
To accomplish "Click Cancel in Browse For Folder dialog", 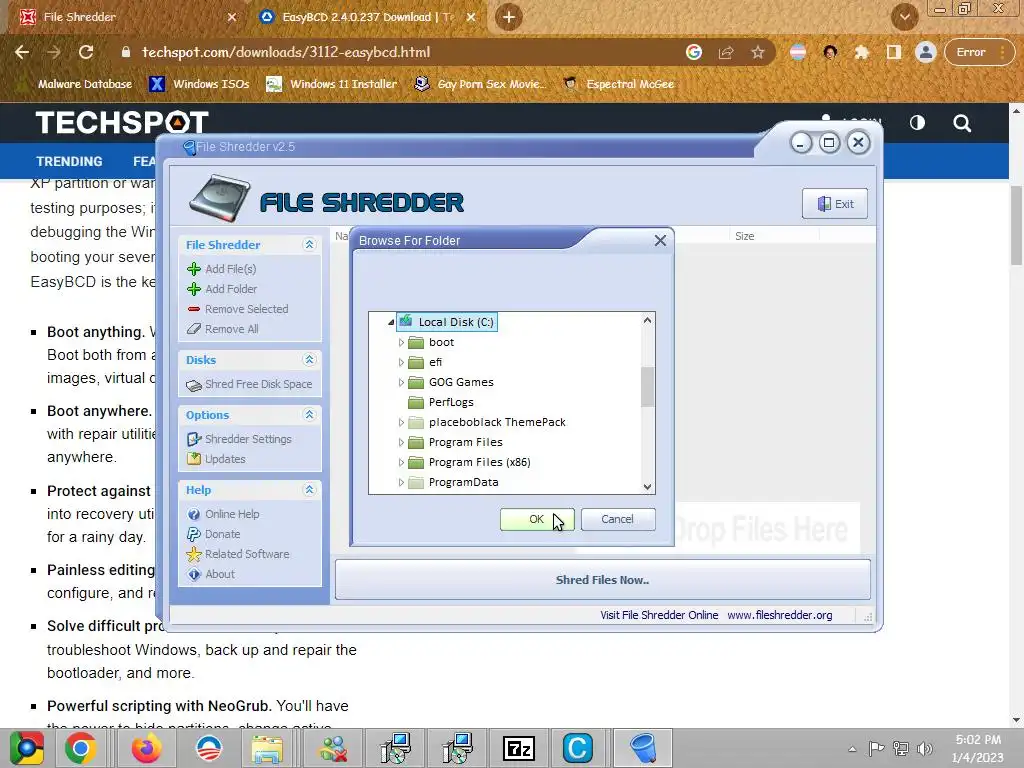I will pyautogui.click(x=618, y=519).
